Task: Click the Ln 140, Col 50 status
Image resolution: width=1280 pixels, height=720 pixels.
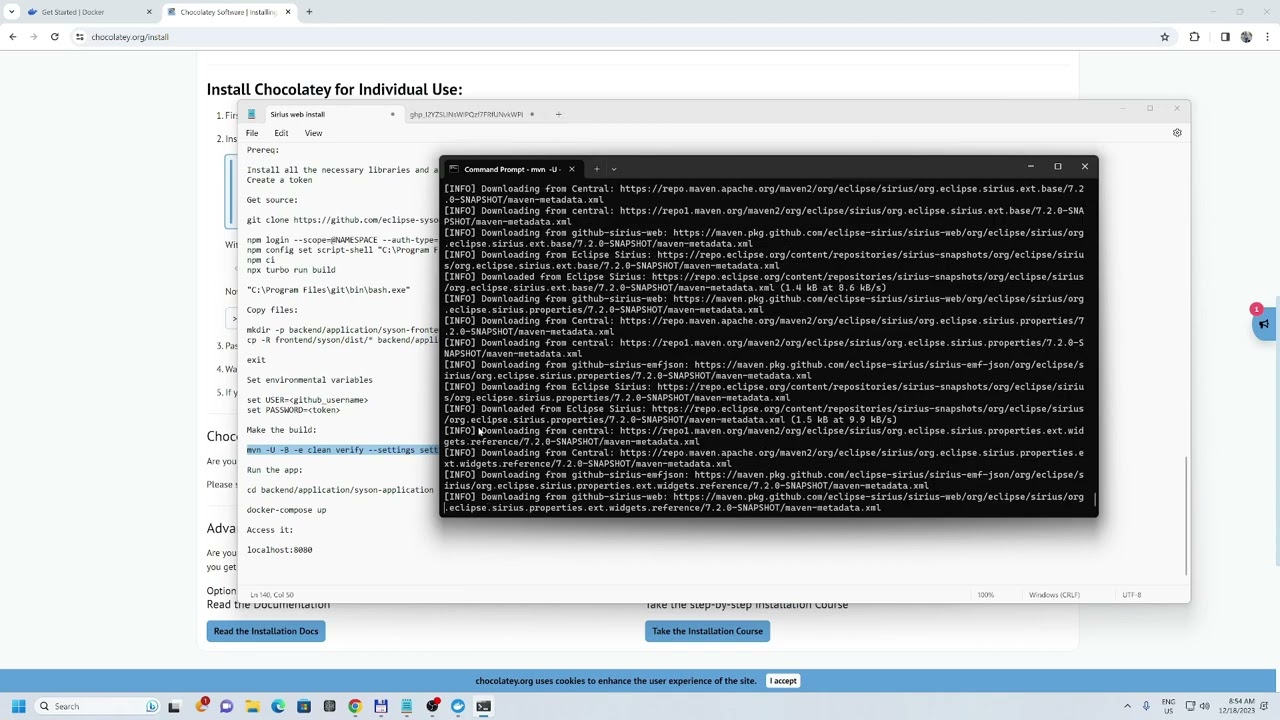Action: 272,595
